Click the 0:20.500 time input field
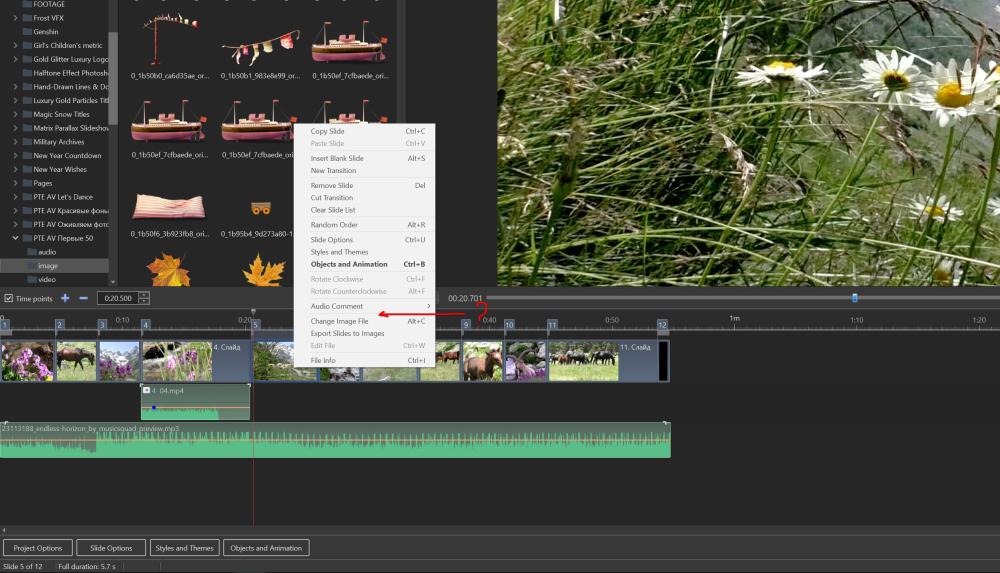Screen dimensions: 1000x573 pyautogui.click(x=117, y=298)
